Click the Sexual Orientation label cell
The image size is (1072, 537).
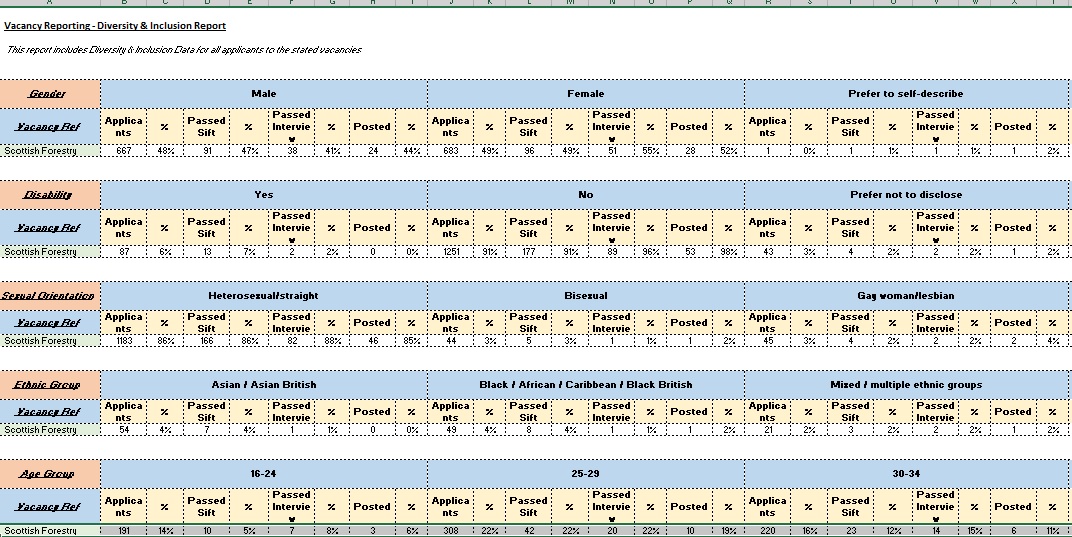pyautogui.click(x=49, y=296)
